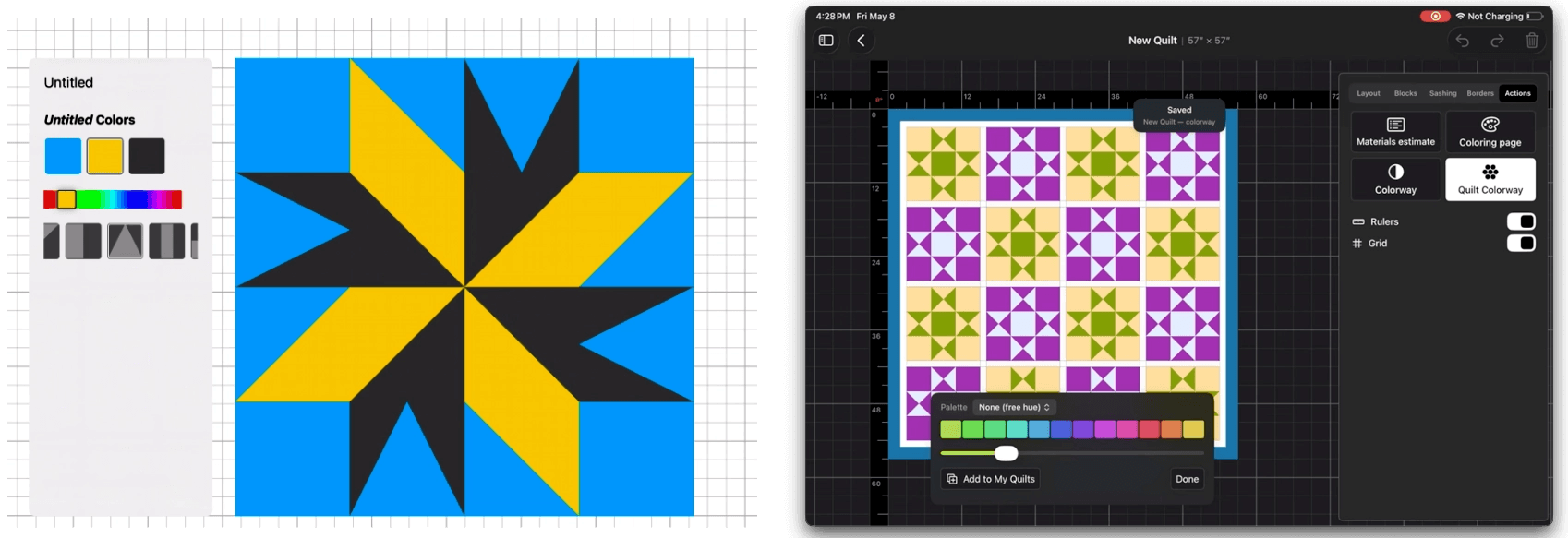Viewport: 1568px width, 538px height.
Task: Select the blue swatch in Untitled Colors
Action: pos(63,156)
